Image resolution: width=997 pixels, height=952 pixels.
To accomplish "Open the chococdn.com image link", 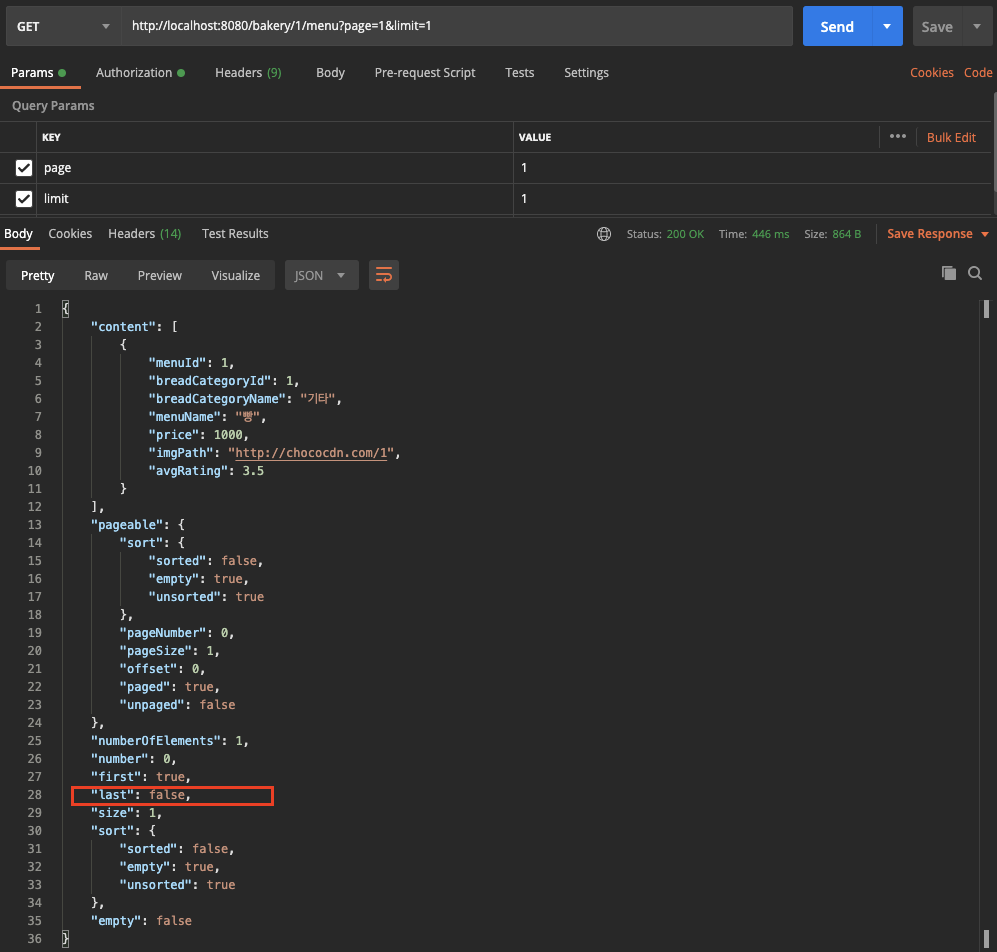I will pyautogui.click(x=311, y=453).
